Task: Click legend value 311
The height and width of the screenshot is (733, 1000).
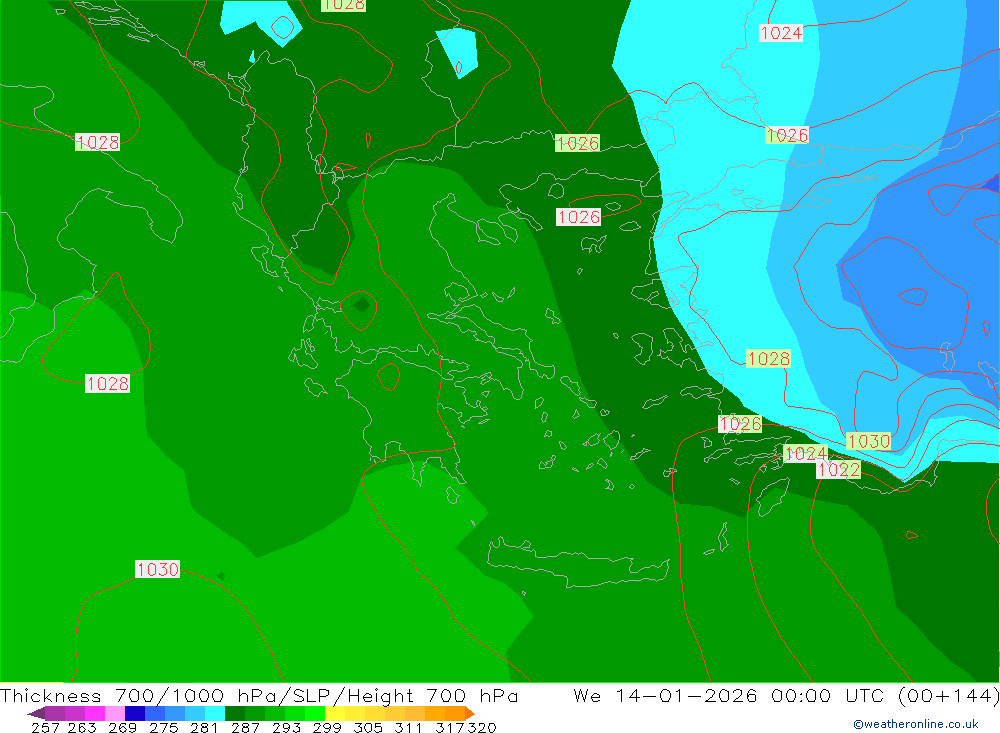Action: [408, 727]
